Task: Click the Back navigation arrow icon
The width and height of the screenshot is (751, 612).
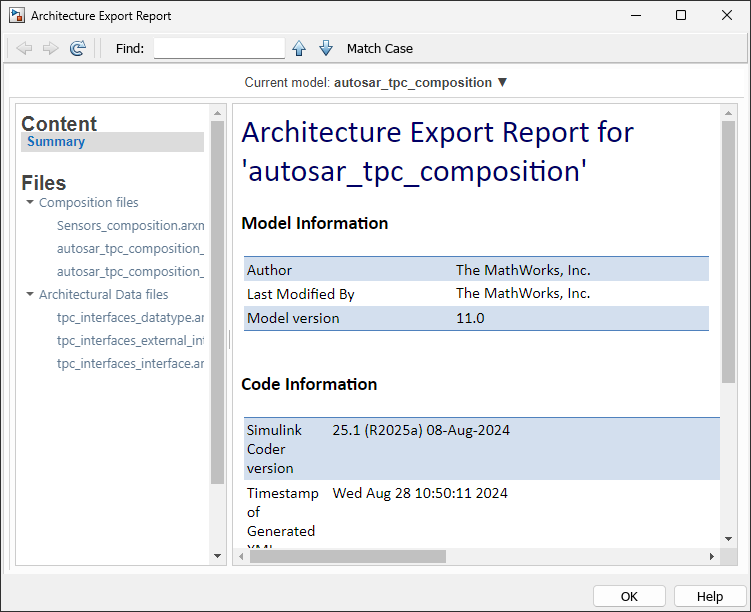Action: click(x=24, y=48)
